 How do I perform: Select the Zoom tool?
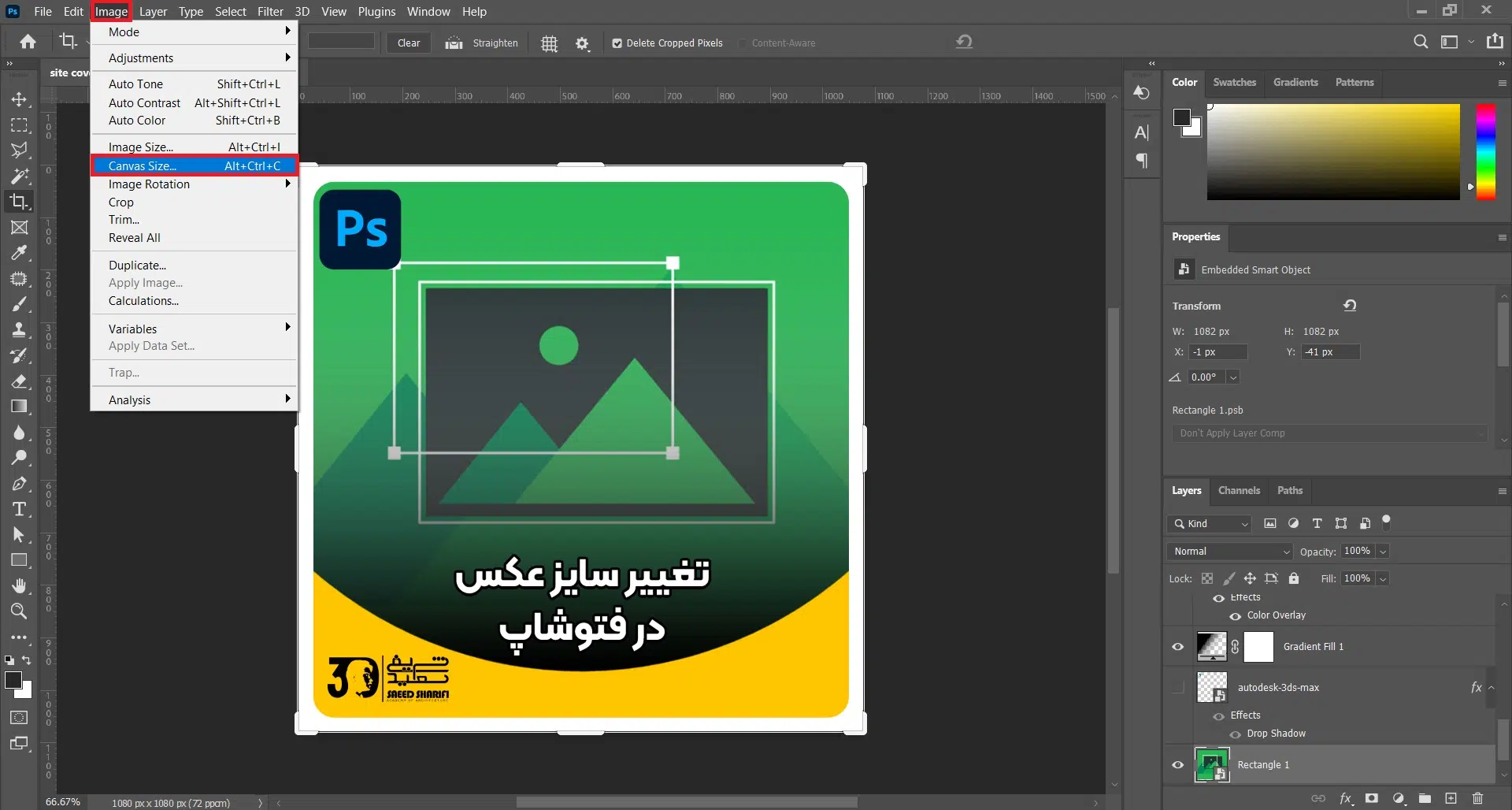[19, 611]
